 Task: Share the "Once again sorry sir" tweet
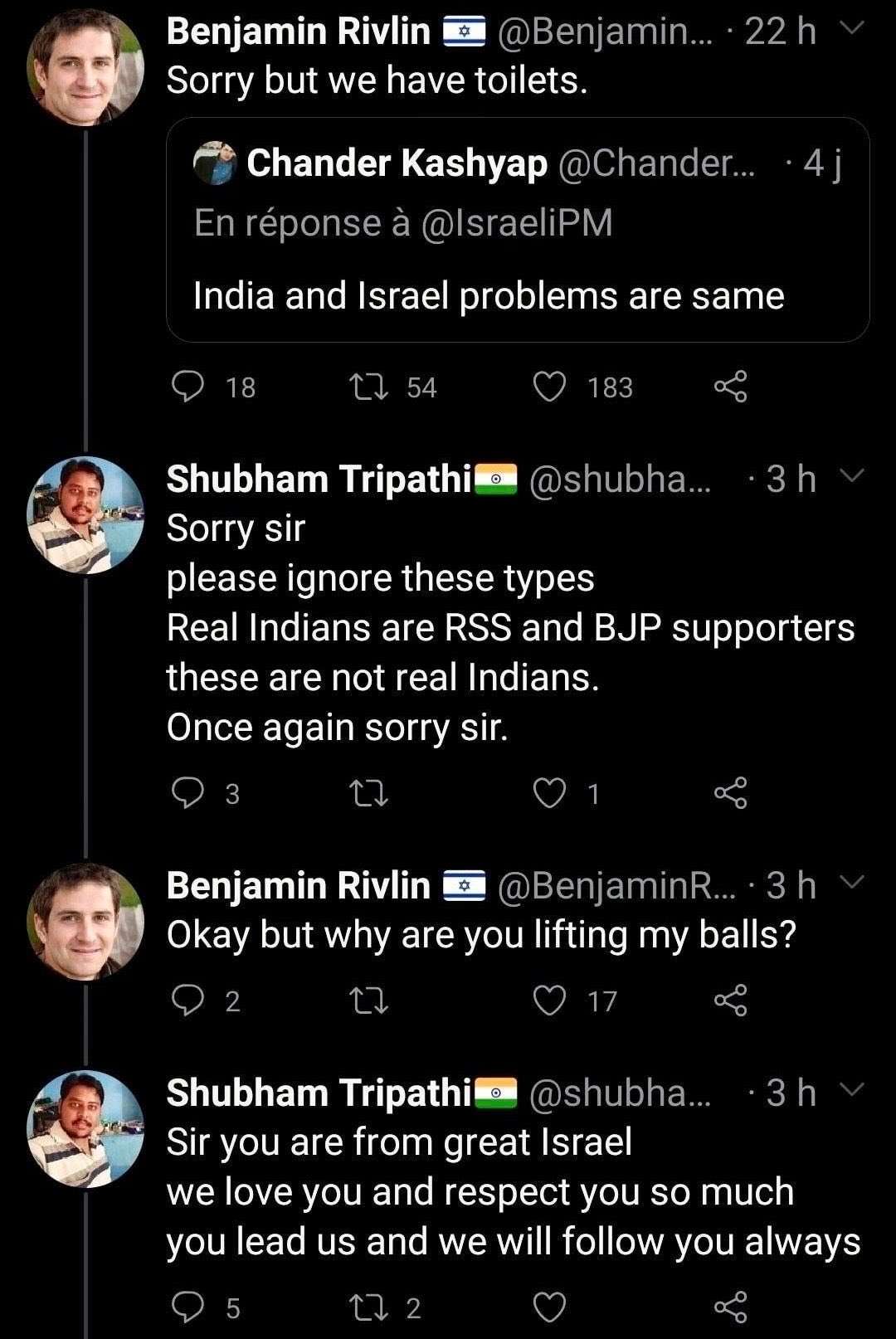tap(731, 794)
